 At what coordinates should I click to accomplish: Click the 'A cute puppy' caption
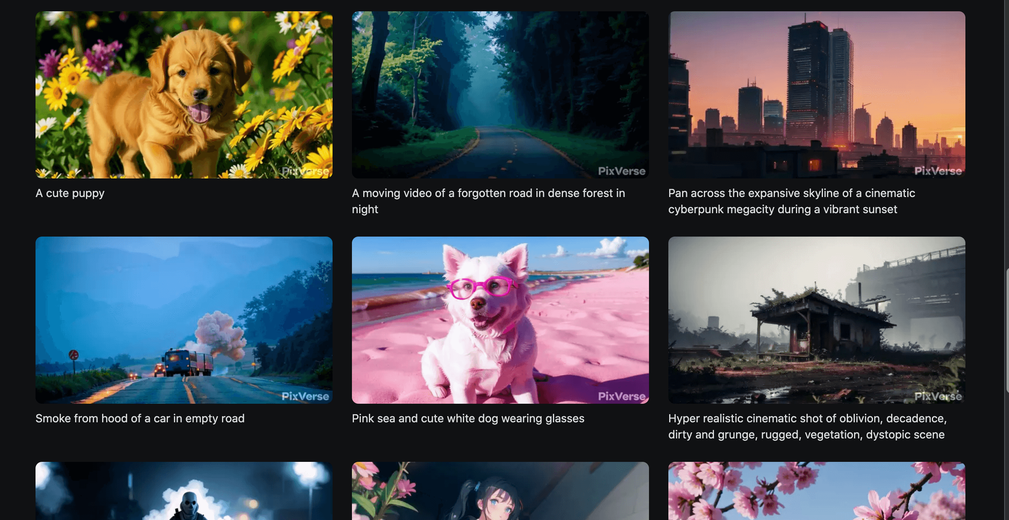click(70, 193)
